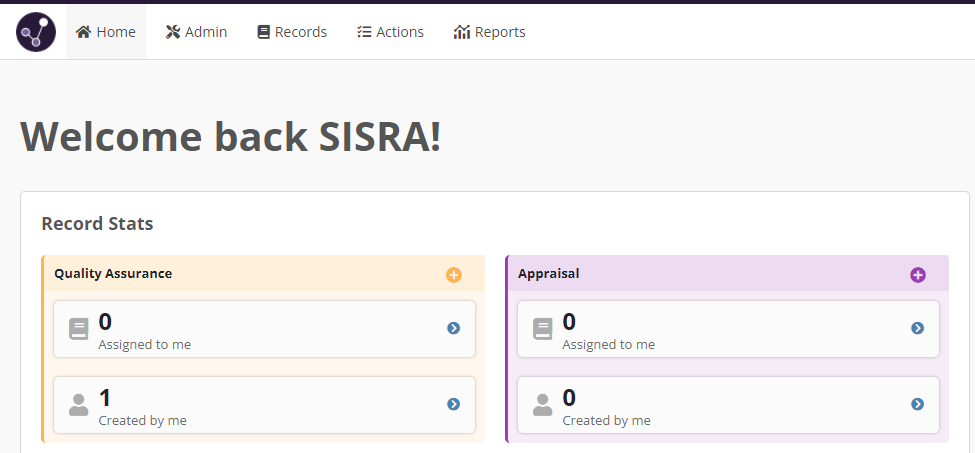Select Appraisal 'Assigned to me' label

click(x=608, y=345)
